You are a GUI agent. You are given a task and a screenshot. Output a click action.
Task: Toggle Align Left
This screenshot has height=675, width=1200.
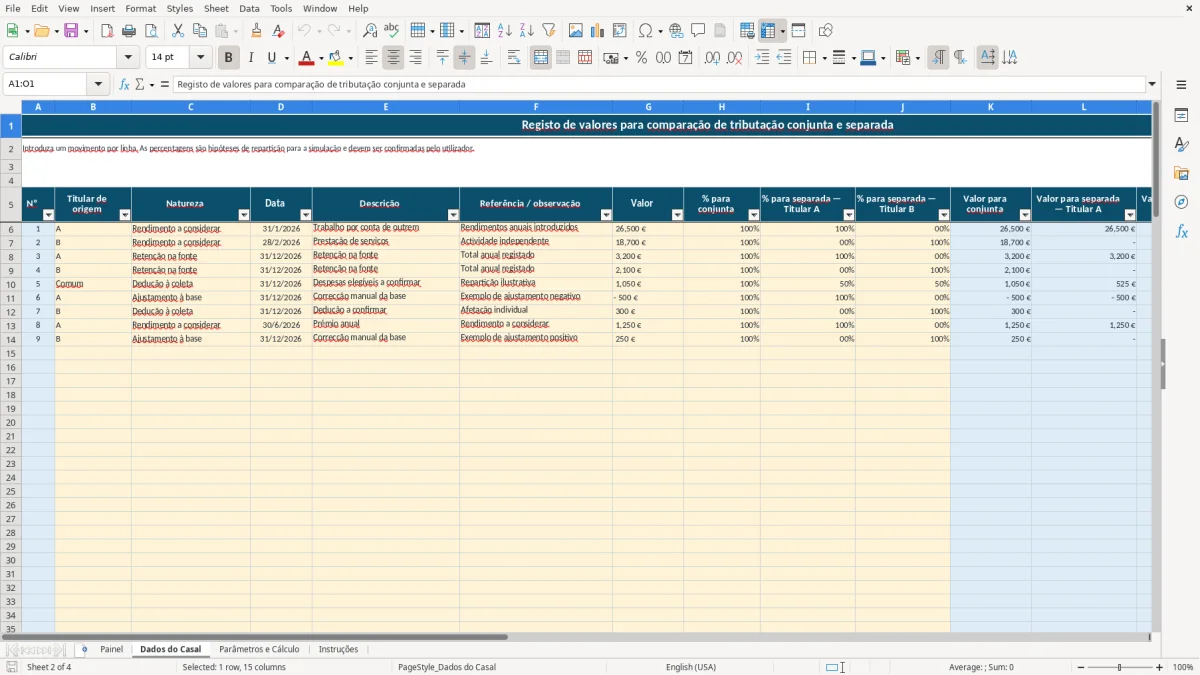coord(371,58)
